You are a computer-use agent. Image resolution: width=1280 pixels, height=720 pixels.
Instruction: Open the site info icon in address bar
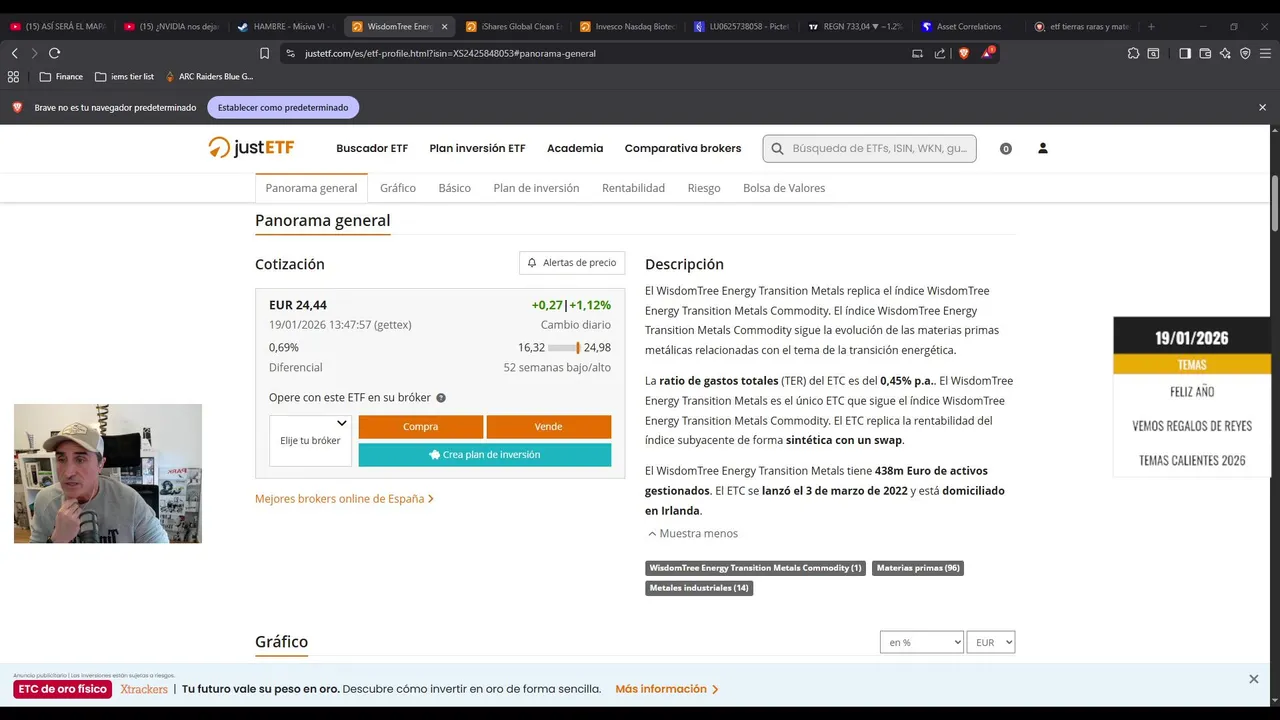click(290, 53)
